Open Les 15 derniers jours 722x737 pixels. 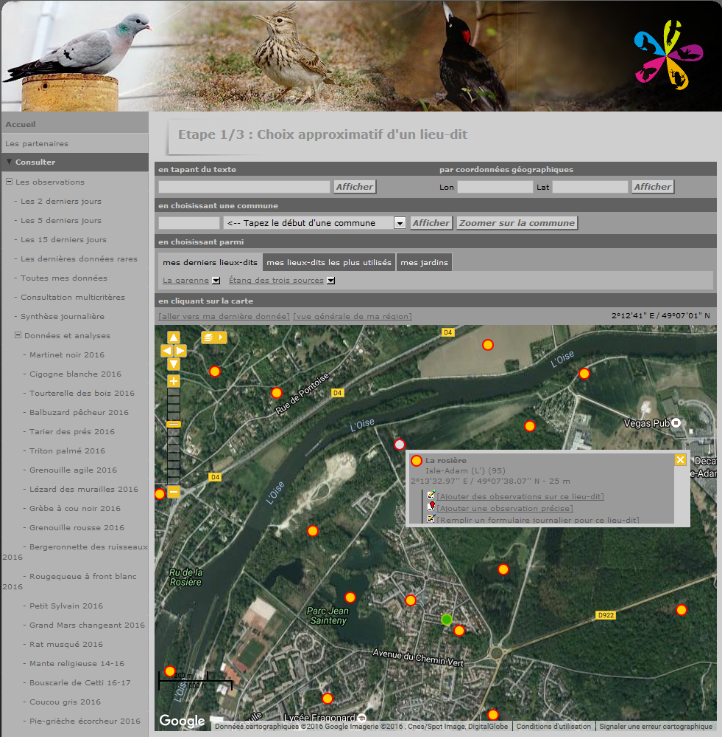point(63,240)
